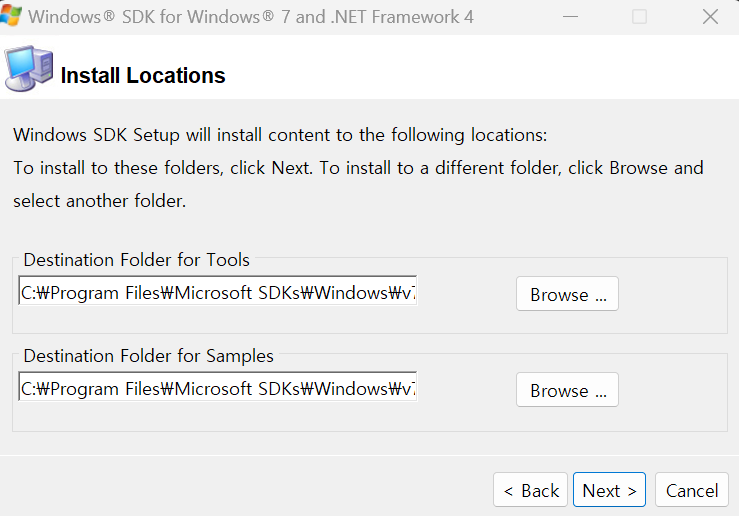
Task: Click the 'Windows SDK Setup will install content' text
Action: click(x=280, y=135)
